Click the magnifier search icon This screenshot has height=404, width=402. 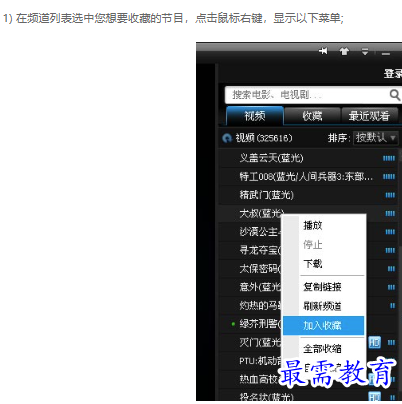[x=395, y=95]
